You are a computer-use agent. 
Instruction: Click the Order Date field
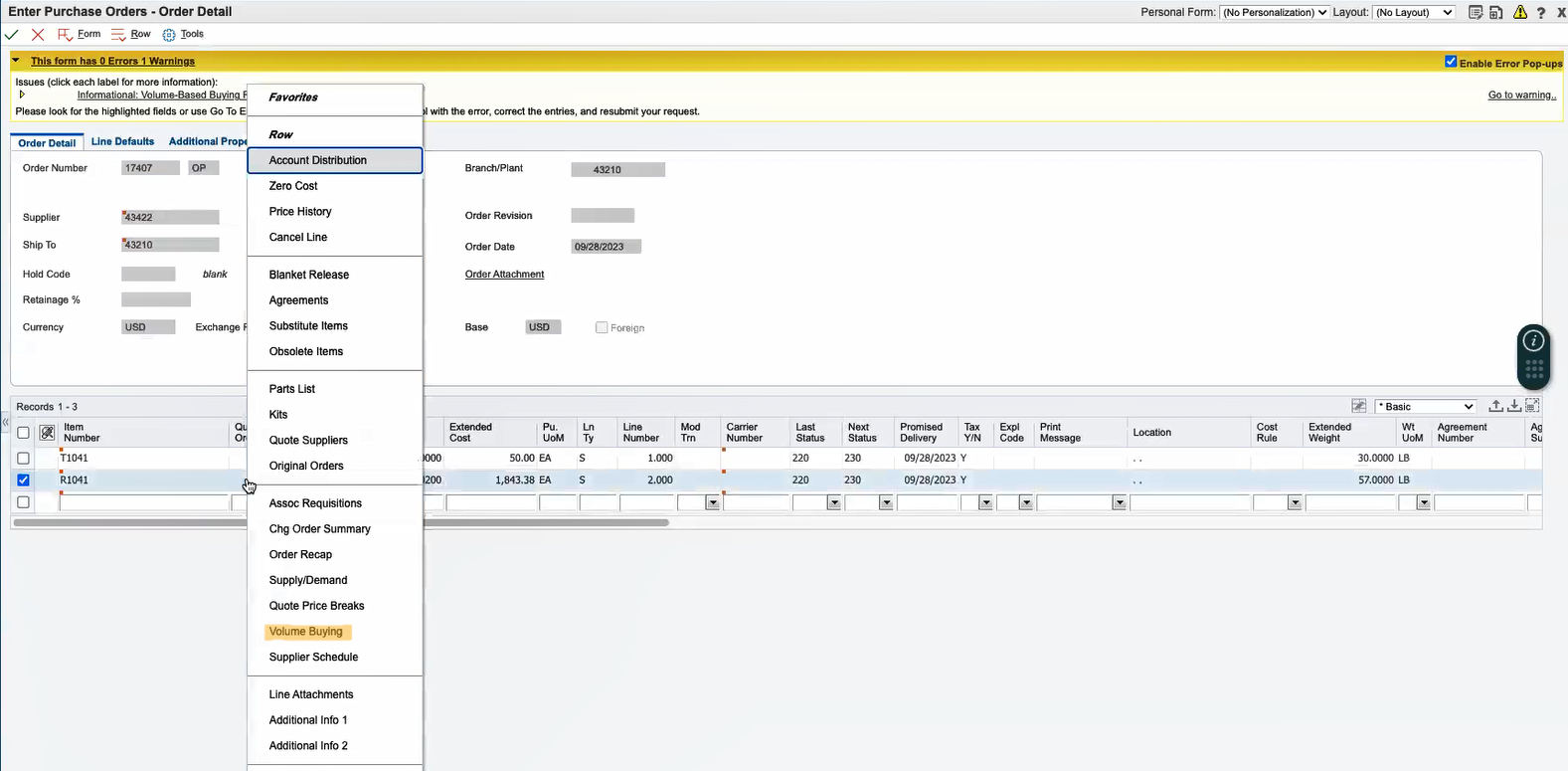[607, 247]
